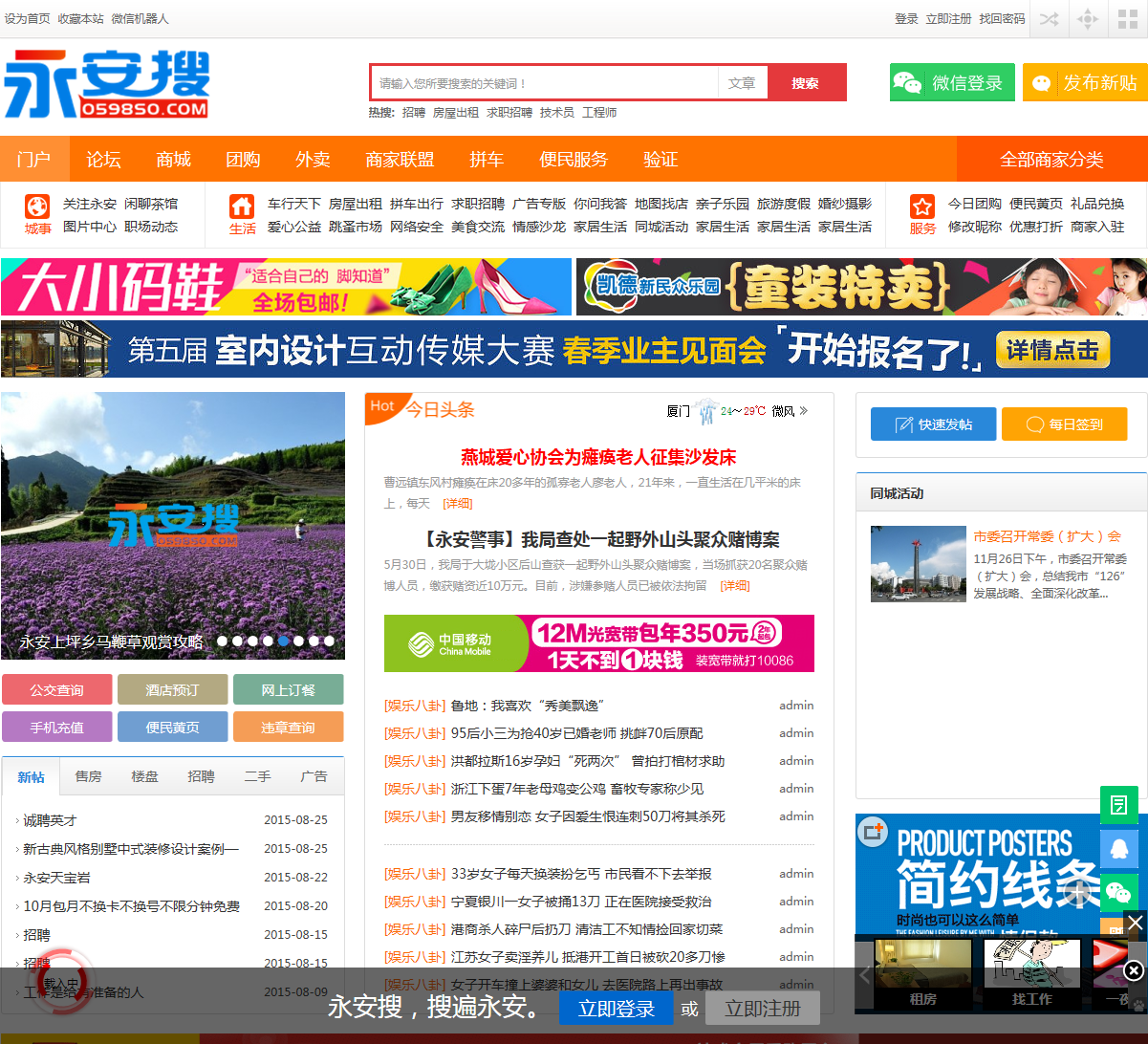This screenshot has width=1148, height=1044.
Task: Click the double-arrow icon after 微风
Action: pos(804,411)
